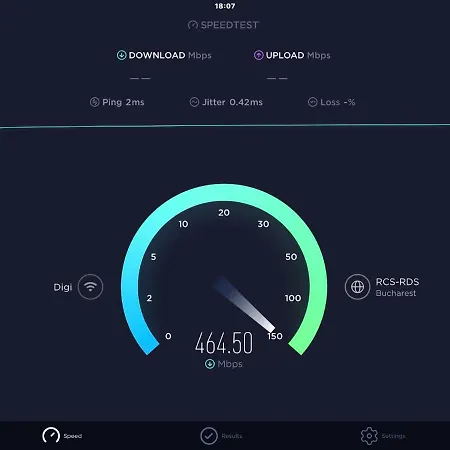The width and height of the screenshot is (450, 450).
Task: Click the Jitter wave icon
Action: (x=194, y=102)
